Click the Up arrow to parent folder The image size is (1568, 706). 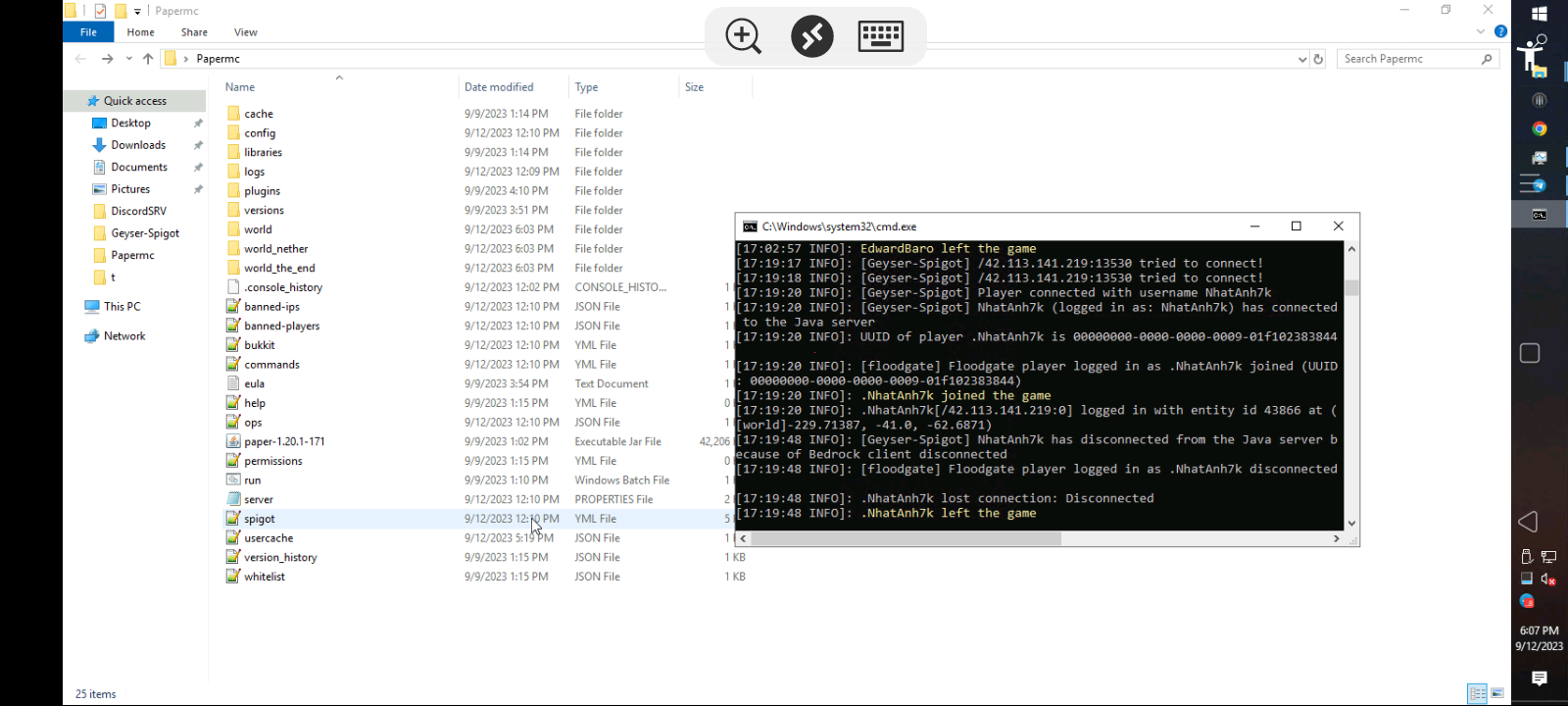pyautogui.click(x=148, y=59)
